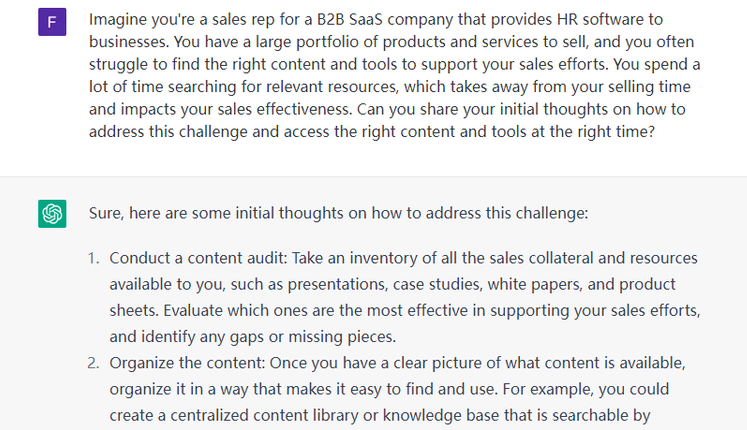
Task: Click list number 1 marker
Action: coord(92,258)
